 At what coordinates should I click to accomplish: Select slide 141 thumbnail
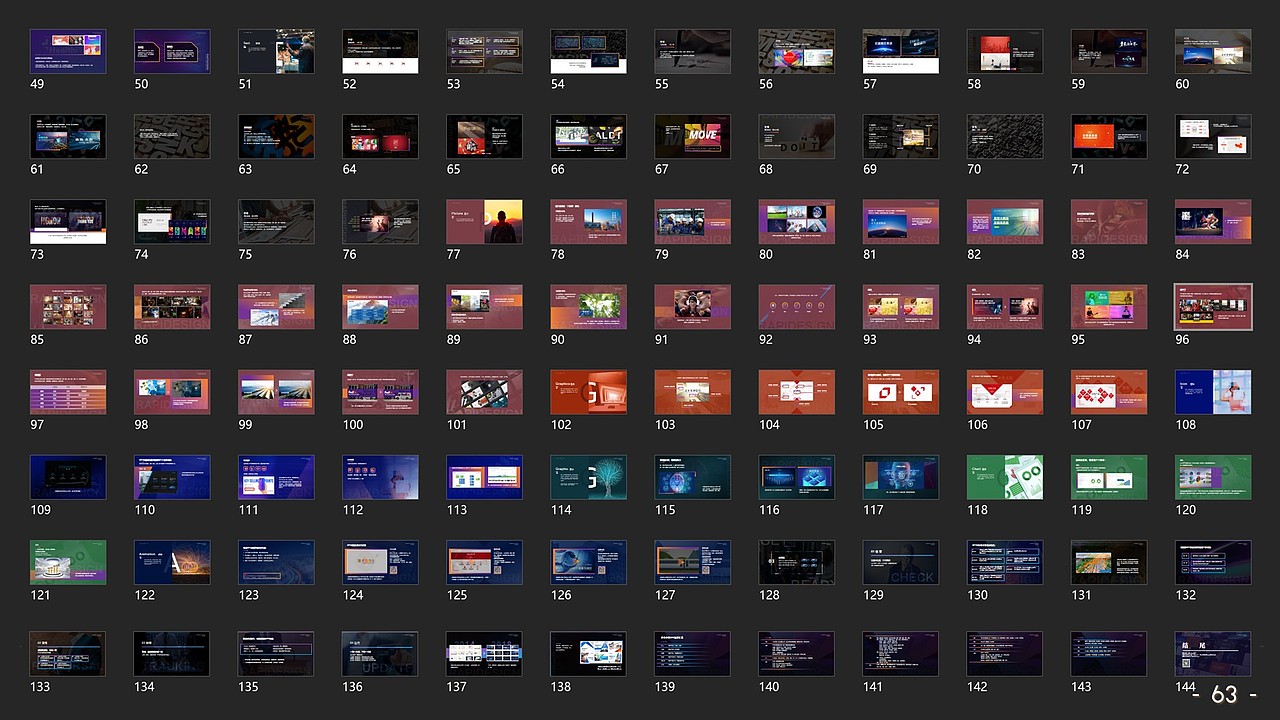point(900,653)
